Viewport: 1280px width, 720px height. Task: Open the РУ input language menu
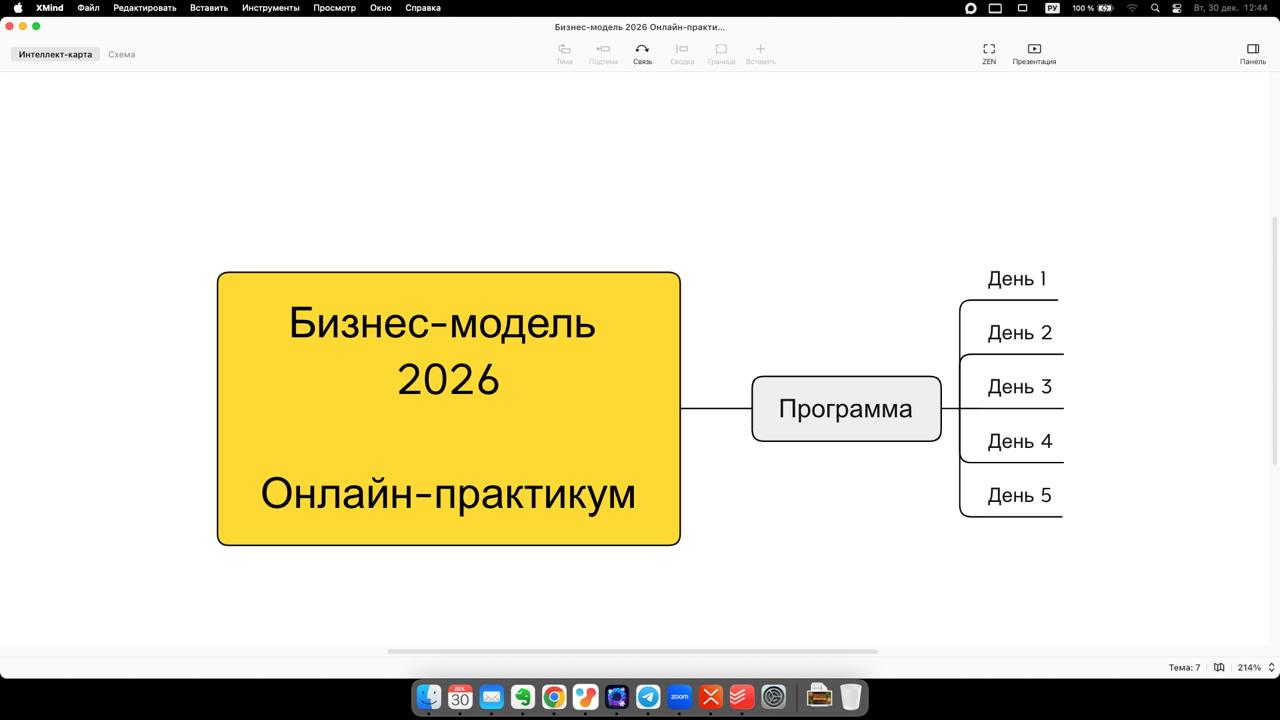point(1052,8)
